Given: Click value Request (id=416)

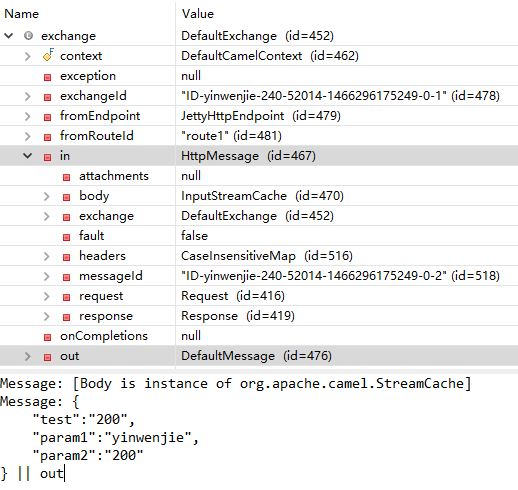Looking at the screenshot, I should point(233,296).
